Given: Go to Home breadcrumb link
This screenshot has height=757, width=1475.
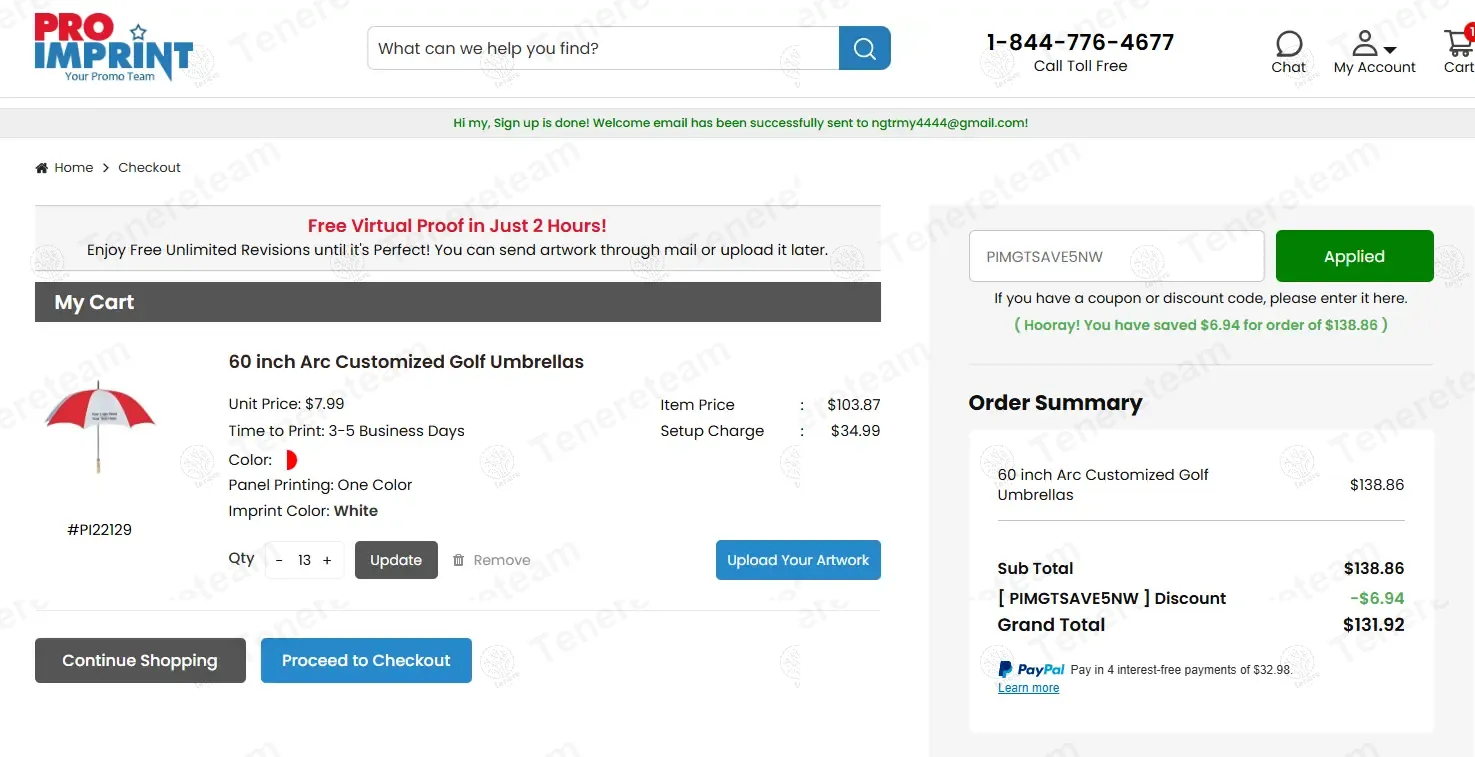Looking at the screenshot, I should click(x=74, y=167).
